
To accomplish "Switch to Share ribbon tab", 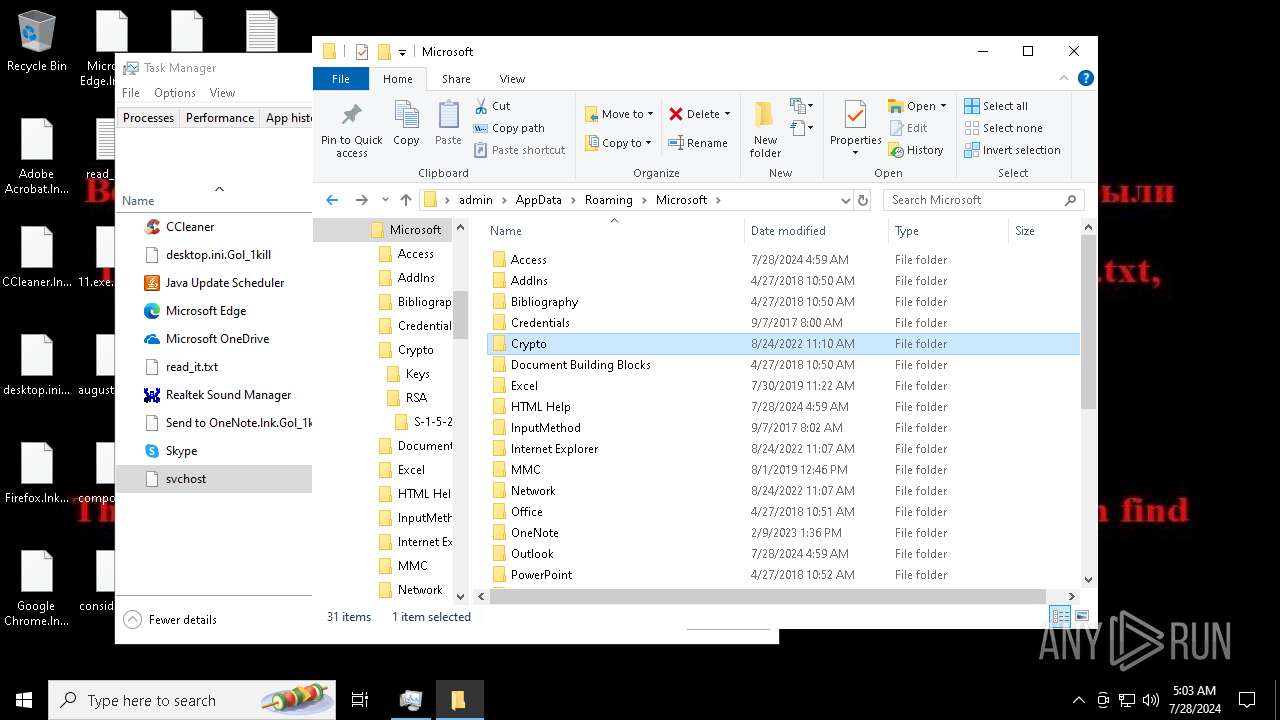I will click(456, 79).
